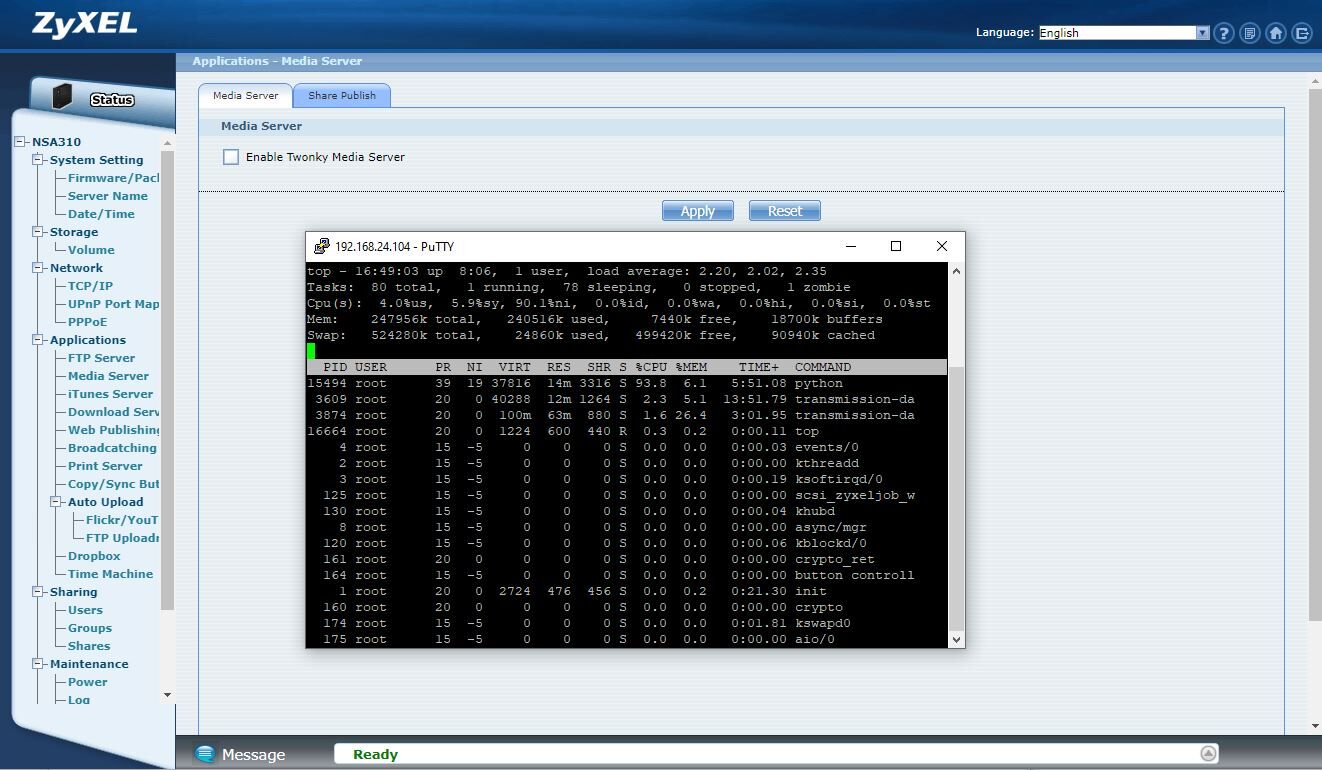The image size is (1322, 770).
Task: Collapse the Maintenance tree node
Action: click(x=39, y=664)
